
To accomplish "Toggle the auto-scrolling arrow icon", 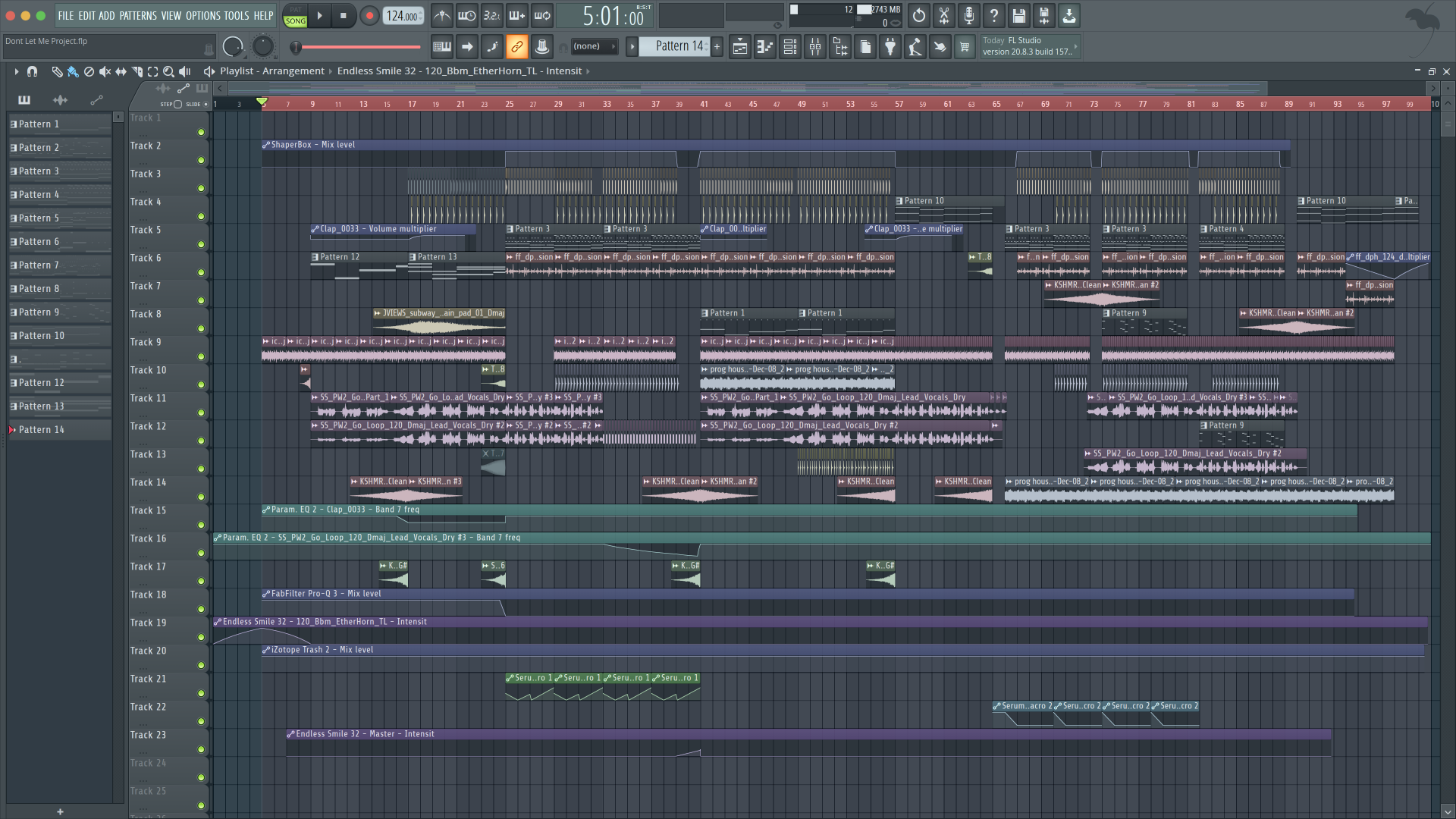I will coord(467,47).
